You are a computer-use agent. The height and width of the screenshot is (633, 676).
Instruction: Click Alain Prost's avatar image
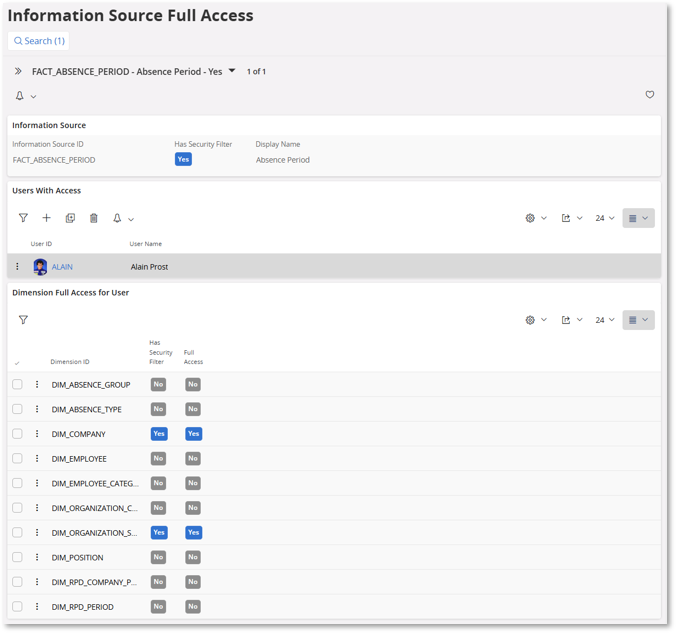[41, 267]
